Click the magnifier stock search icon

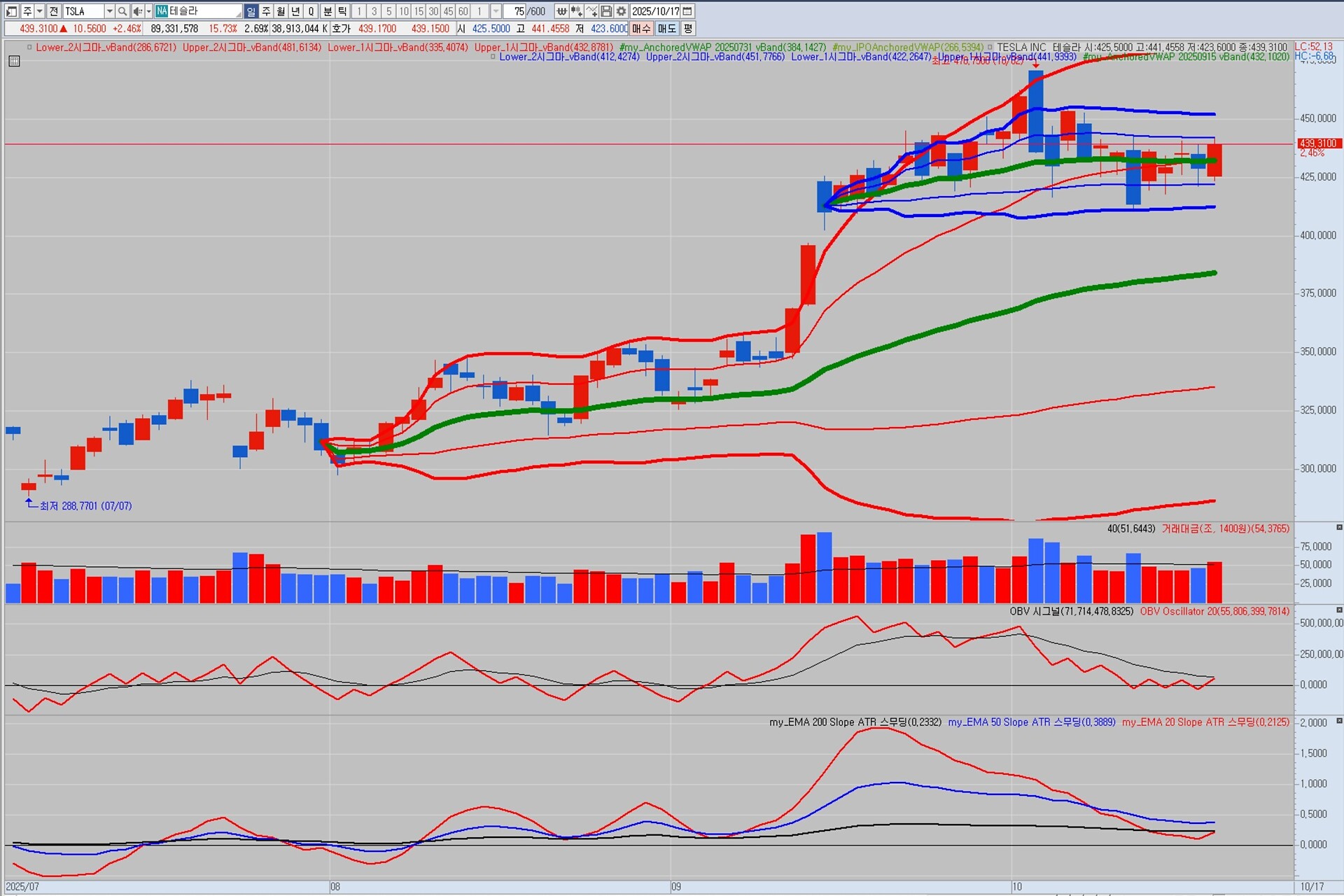click(x=122, y=11)
